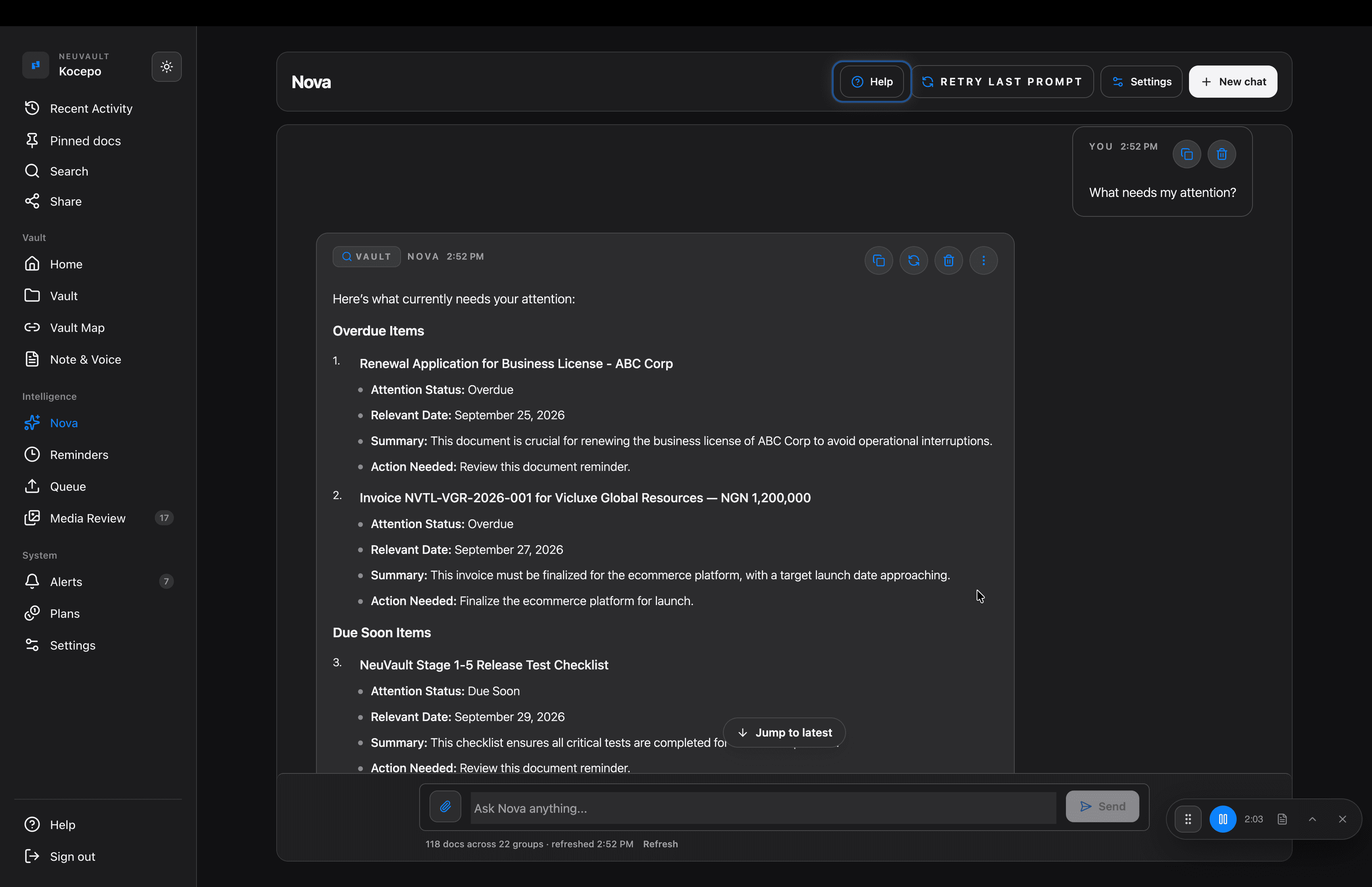This screenshot has width=1372, height=887.
Task: Click the Vault folder icon
Action: tap(32, 295)
